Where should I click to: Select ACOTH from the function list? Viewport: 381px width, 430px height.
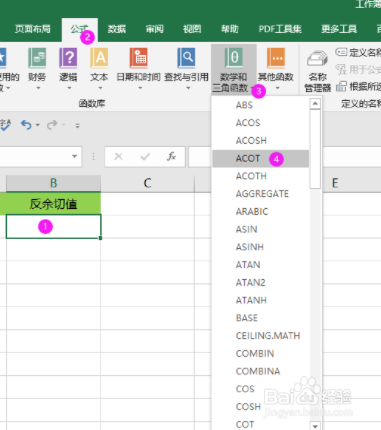coord(261,176)
